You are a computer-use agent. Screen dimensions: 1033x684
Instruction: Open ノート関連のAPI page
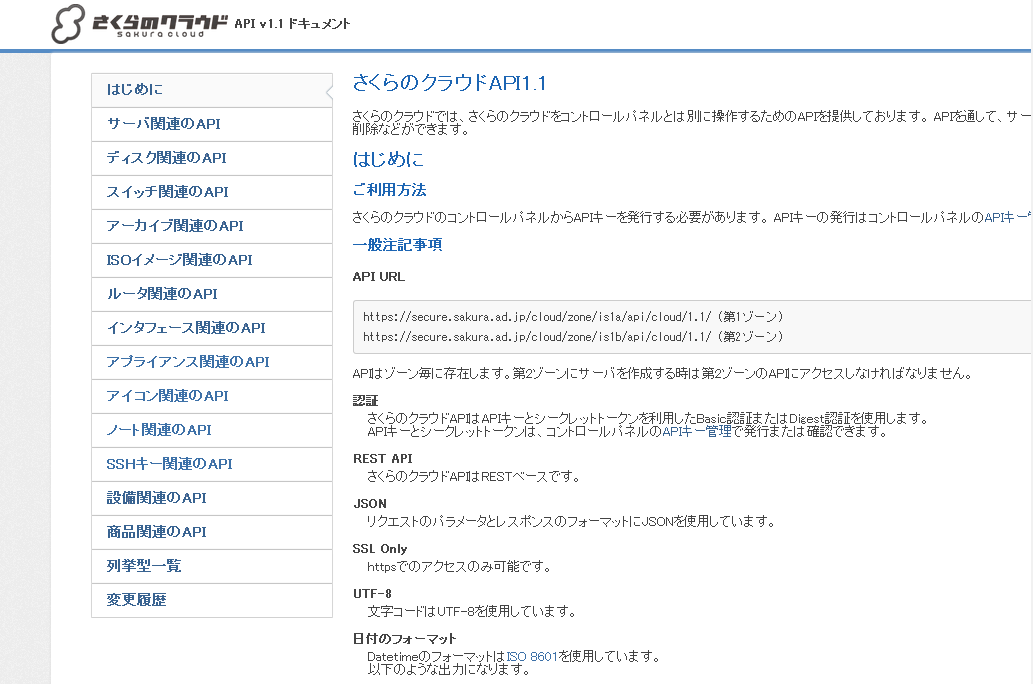158,430
